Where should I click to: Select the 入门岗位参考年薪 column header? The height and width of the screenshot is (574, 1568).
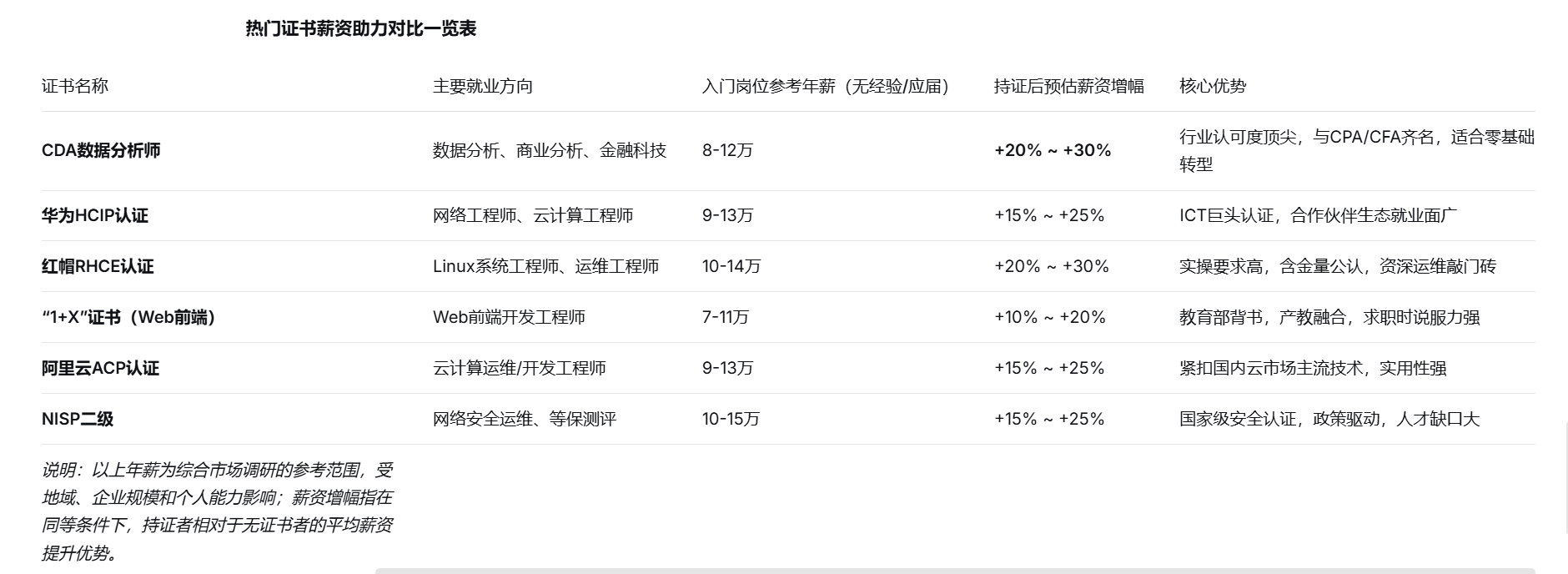[x=826, y=86]
